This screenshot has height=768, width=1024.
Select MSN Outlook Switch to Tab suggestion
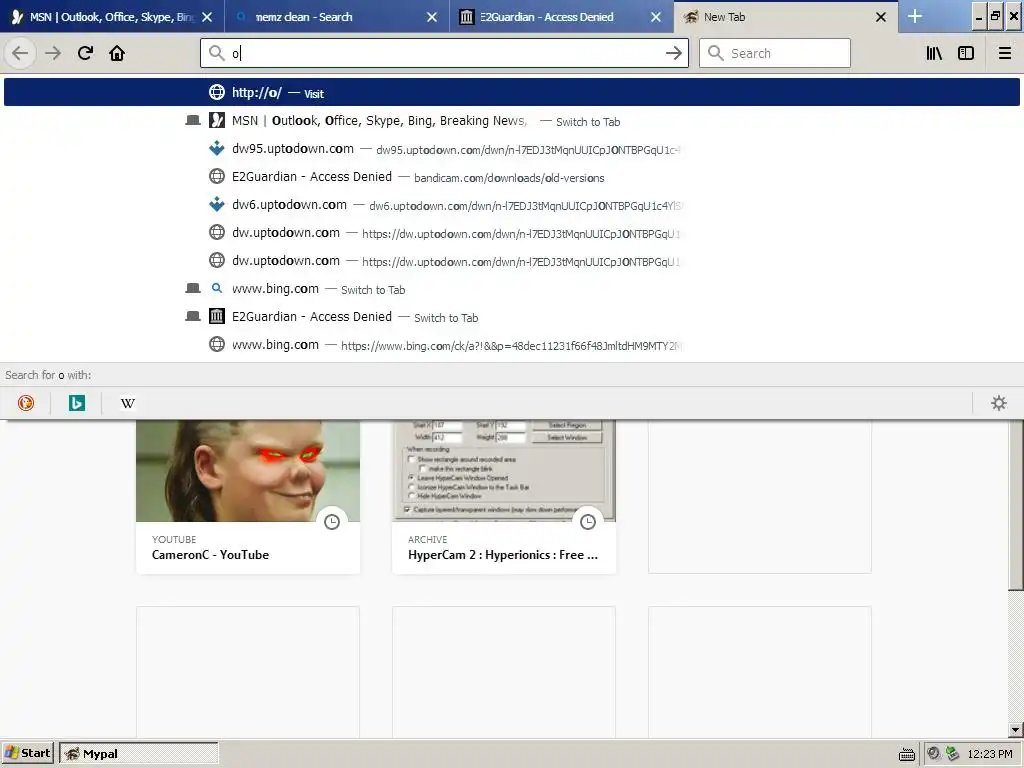[x=512, y=121]
